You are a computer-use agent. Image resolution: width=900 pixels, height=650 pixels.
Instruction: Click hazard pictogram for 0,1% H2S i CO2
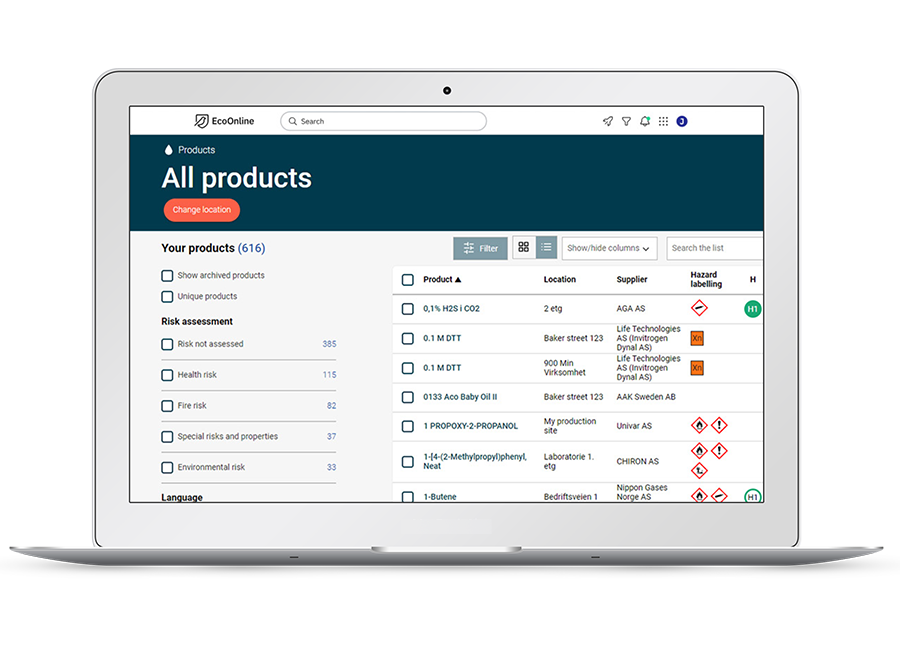point(699,308)
